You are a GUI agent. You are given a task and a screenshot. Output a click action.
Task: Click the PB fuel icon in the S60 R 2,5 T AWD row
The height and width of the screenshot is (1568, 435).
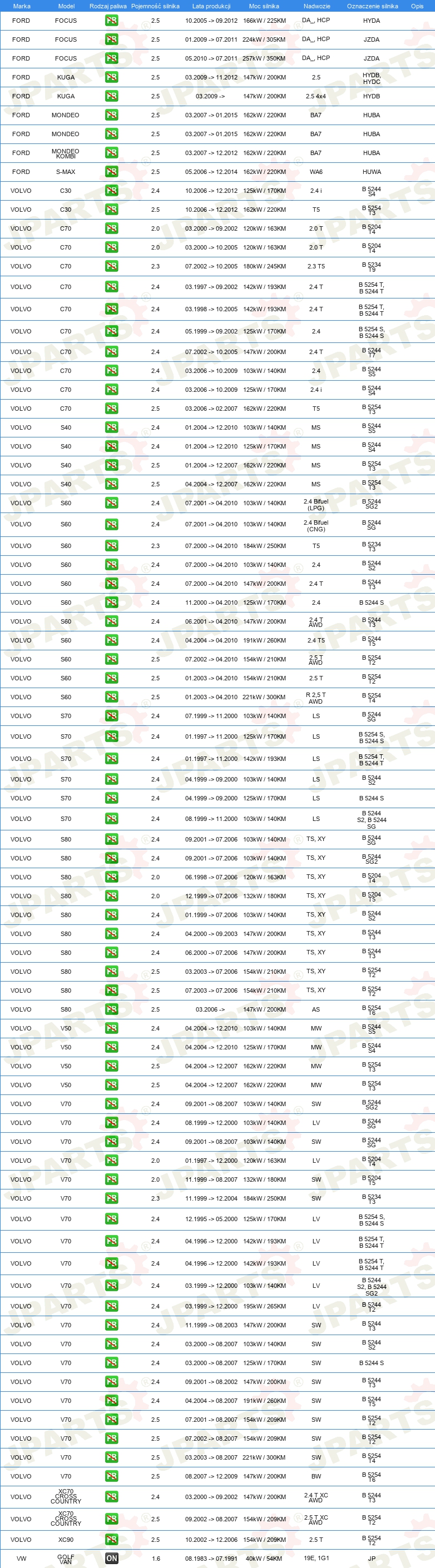(111, 697)
